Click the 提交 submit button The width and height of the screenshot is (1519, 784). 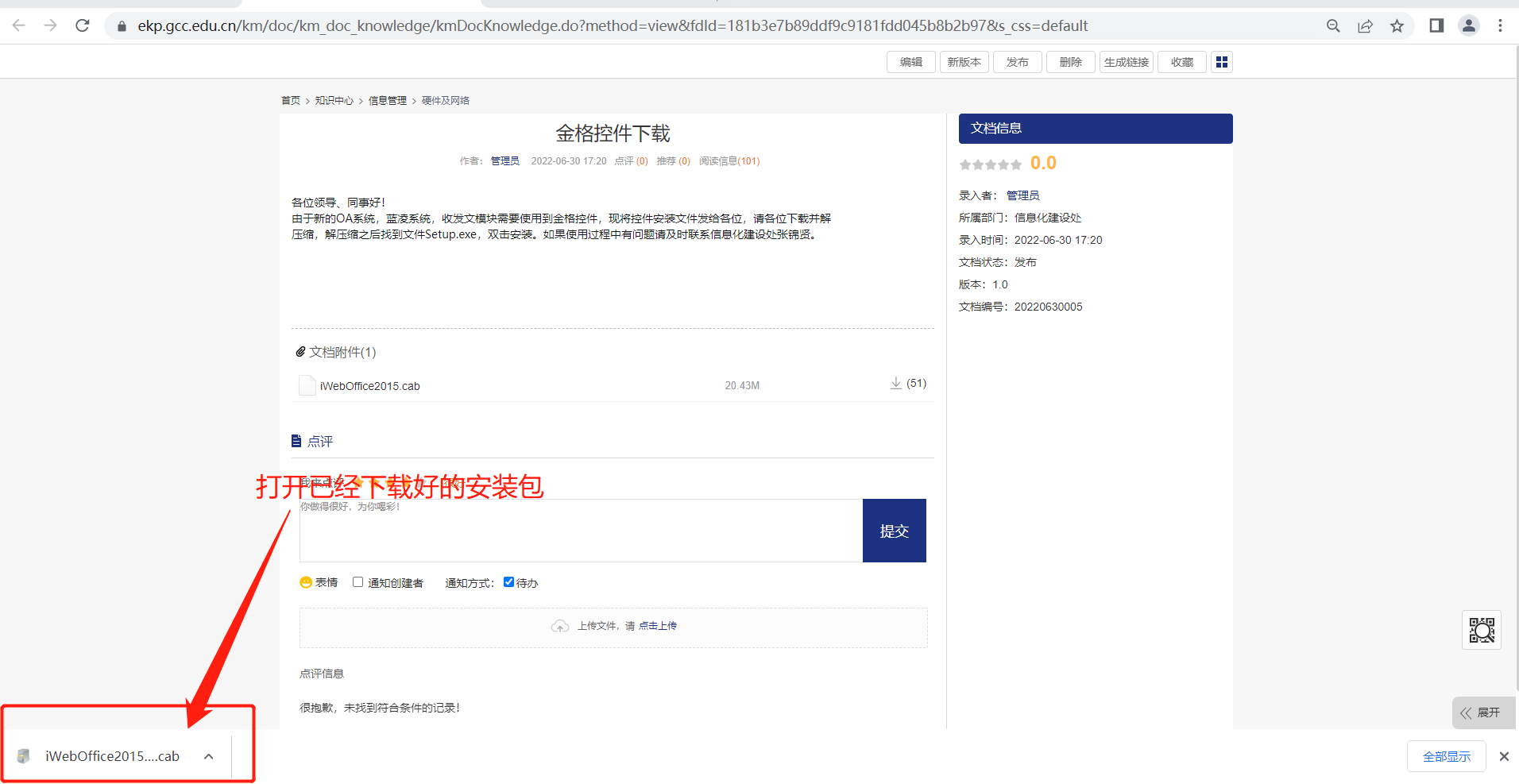pos(894,531)
